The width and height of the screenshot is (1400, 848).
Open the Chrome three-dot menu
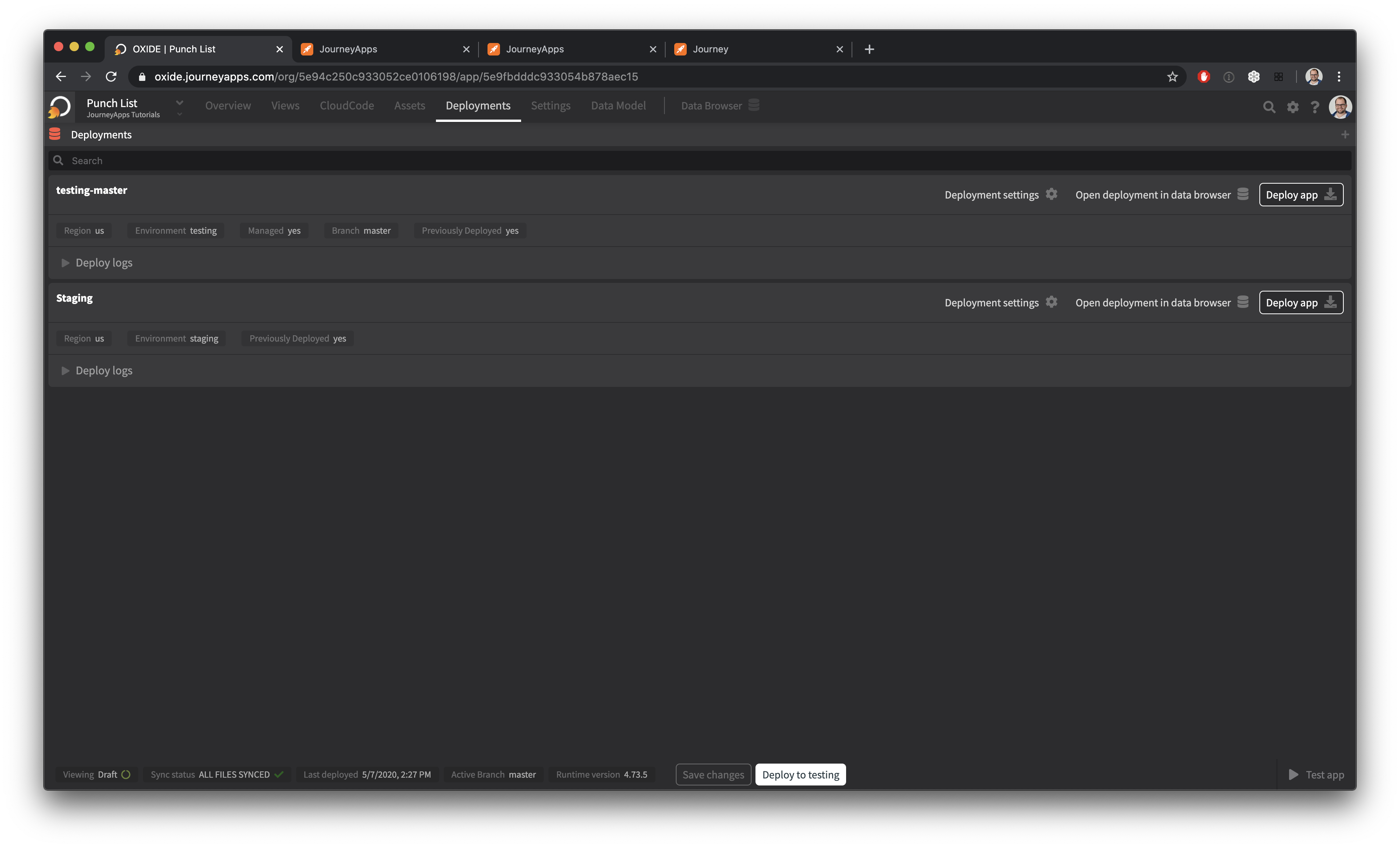point(1339,77)
